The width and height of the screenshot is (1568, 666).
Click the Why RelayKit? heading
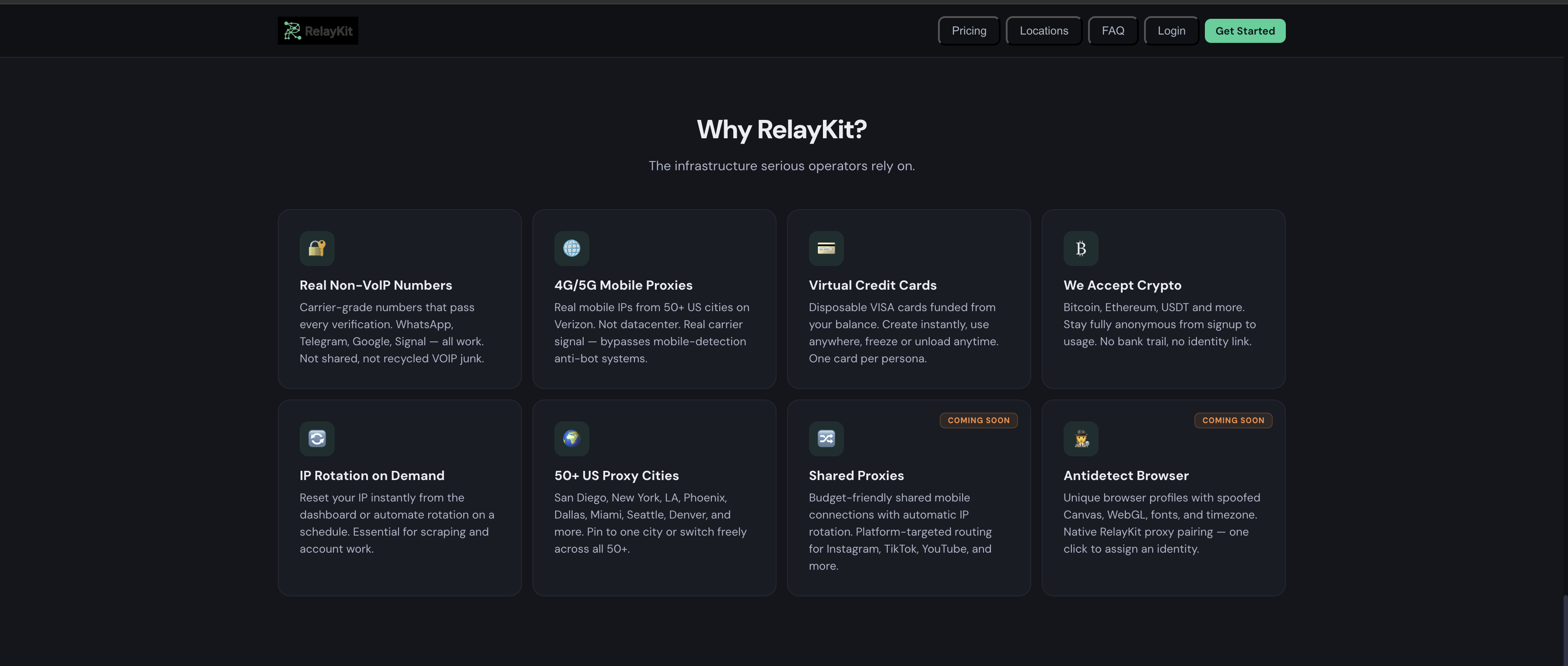pyautogui.click(x=781, y=129)
